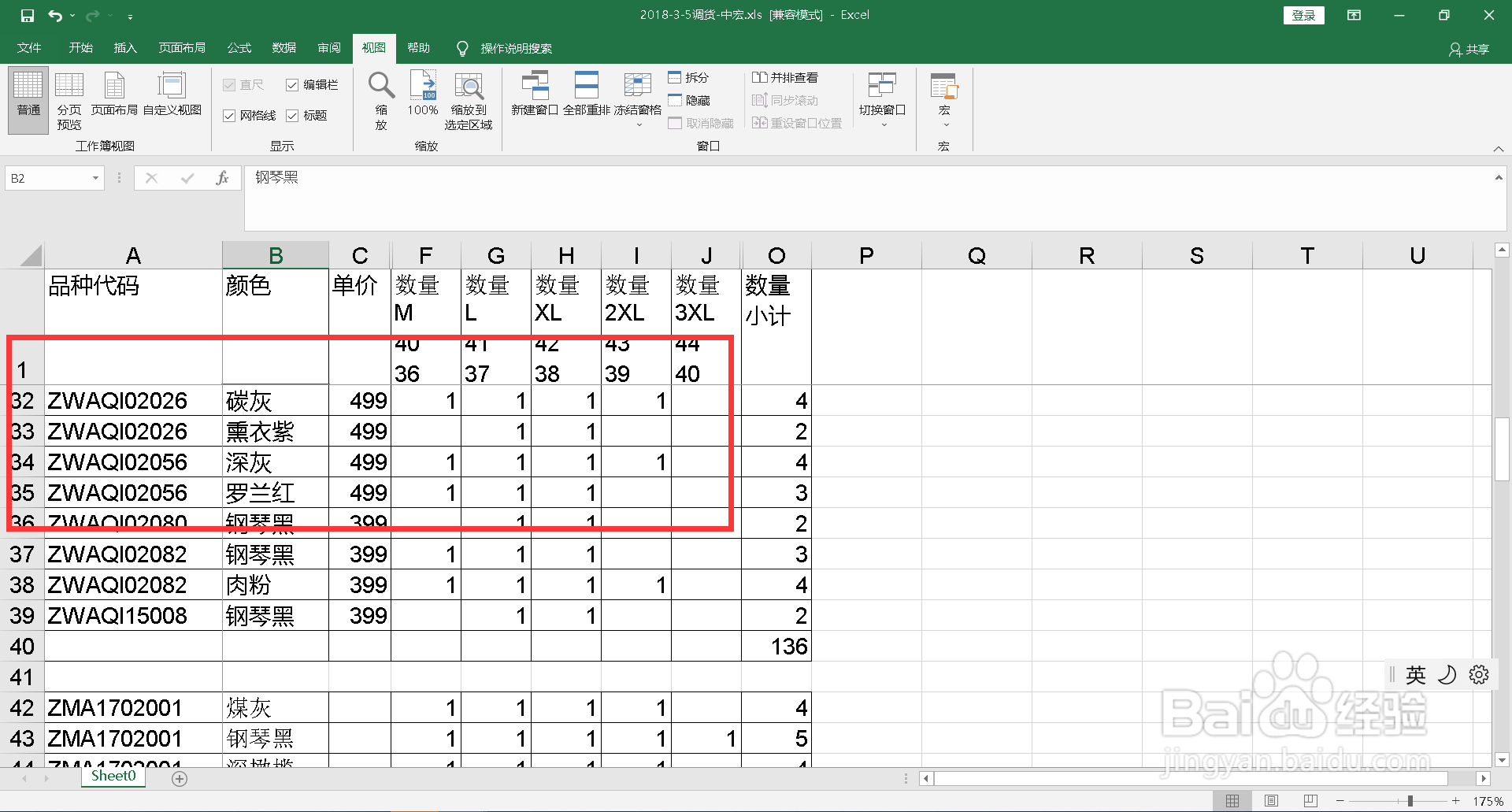Select column O header
This screenshot has width=1512, height=812.
tap(776, 255)
